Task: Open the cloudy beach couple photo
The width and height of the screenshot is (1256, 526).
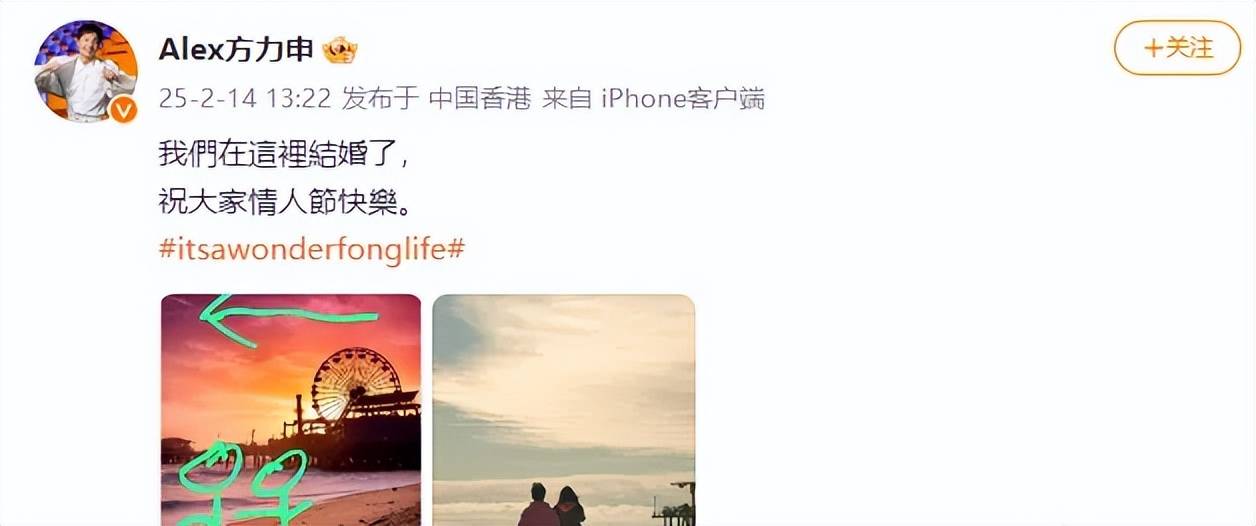Action: [x=564, y=410]
